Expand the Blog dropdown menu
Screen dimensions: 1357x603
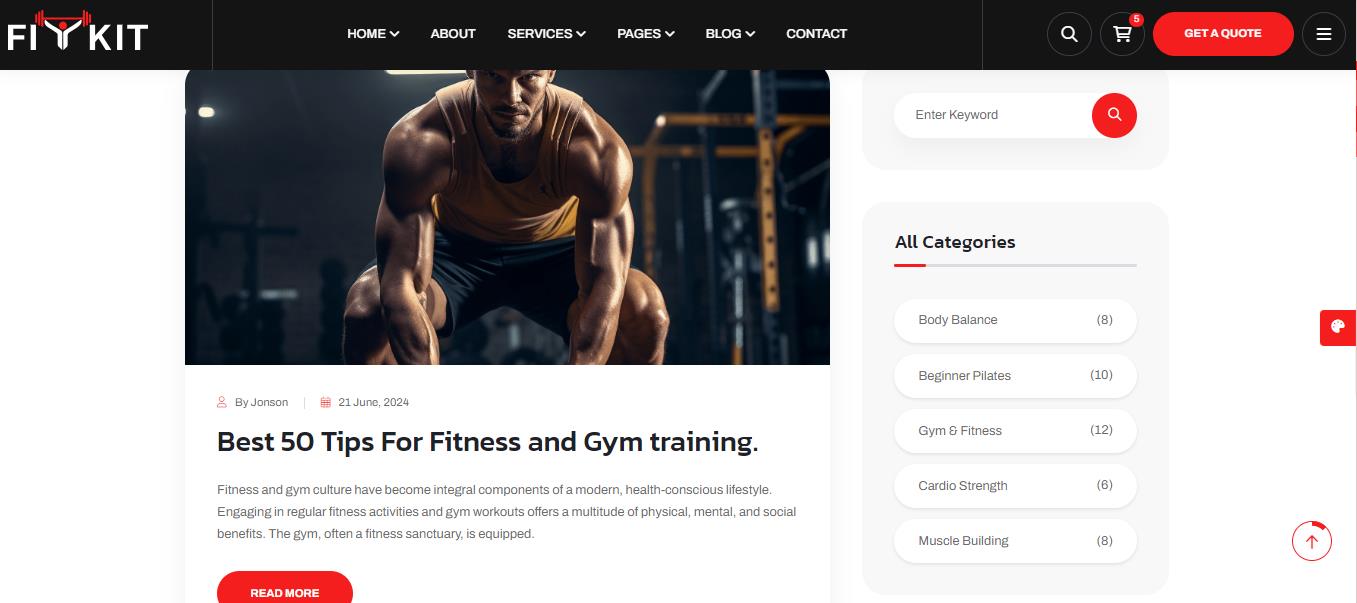pyautogui.click(x=730, y=34)
